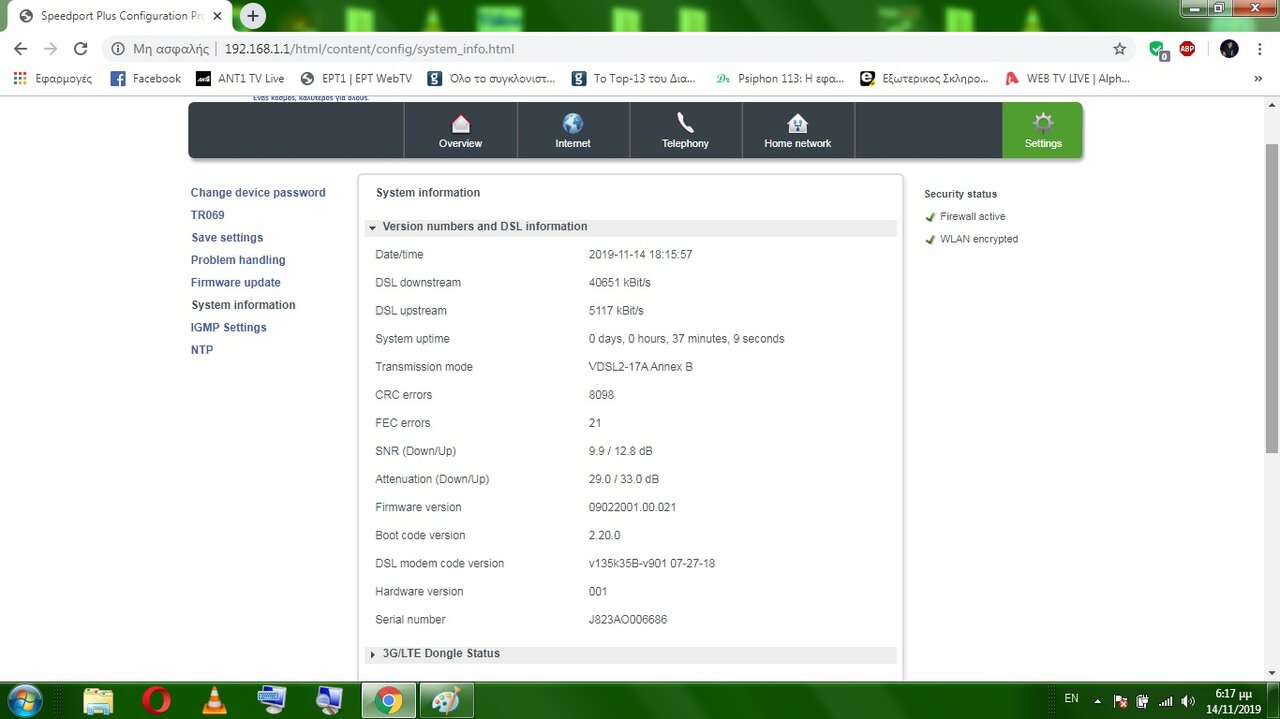Viewport: 1280px width, 719px height.
Task: Bookmark this page with the star
Action: [x=1119, y=49]
